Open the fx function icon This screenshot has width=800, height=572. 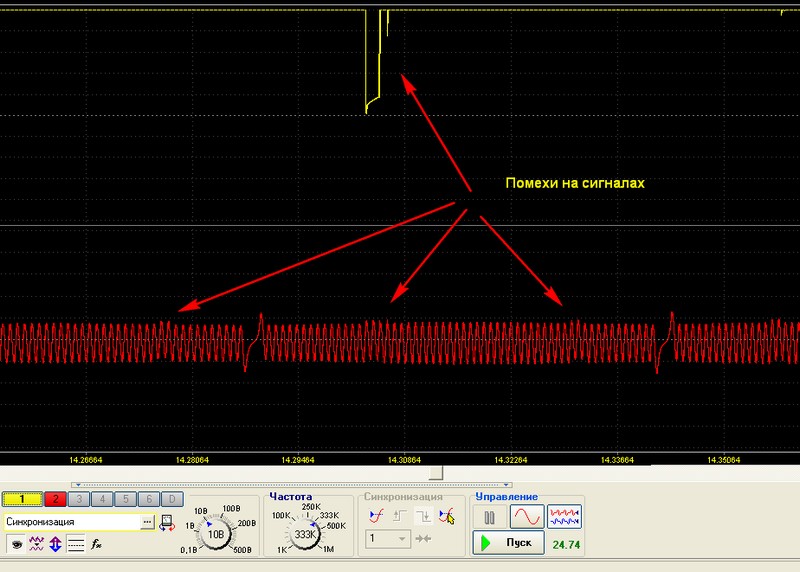pos(96,544)
